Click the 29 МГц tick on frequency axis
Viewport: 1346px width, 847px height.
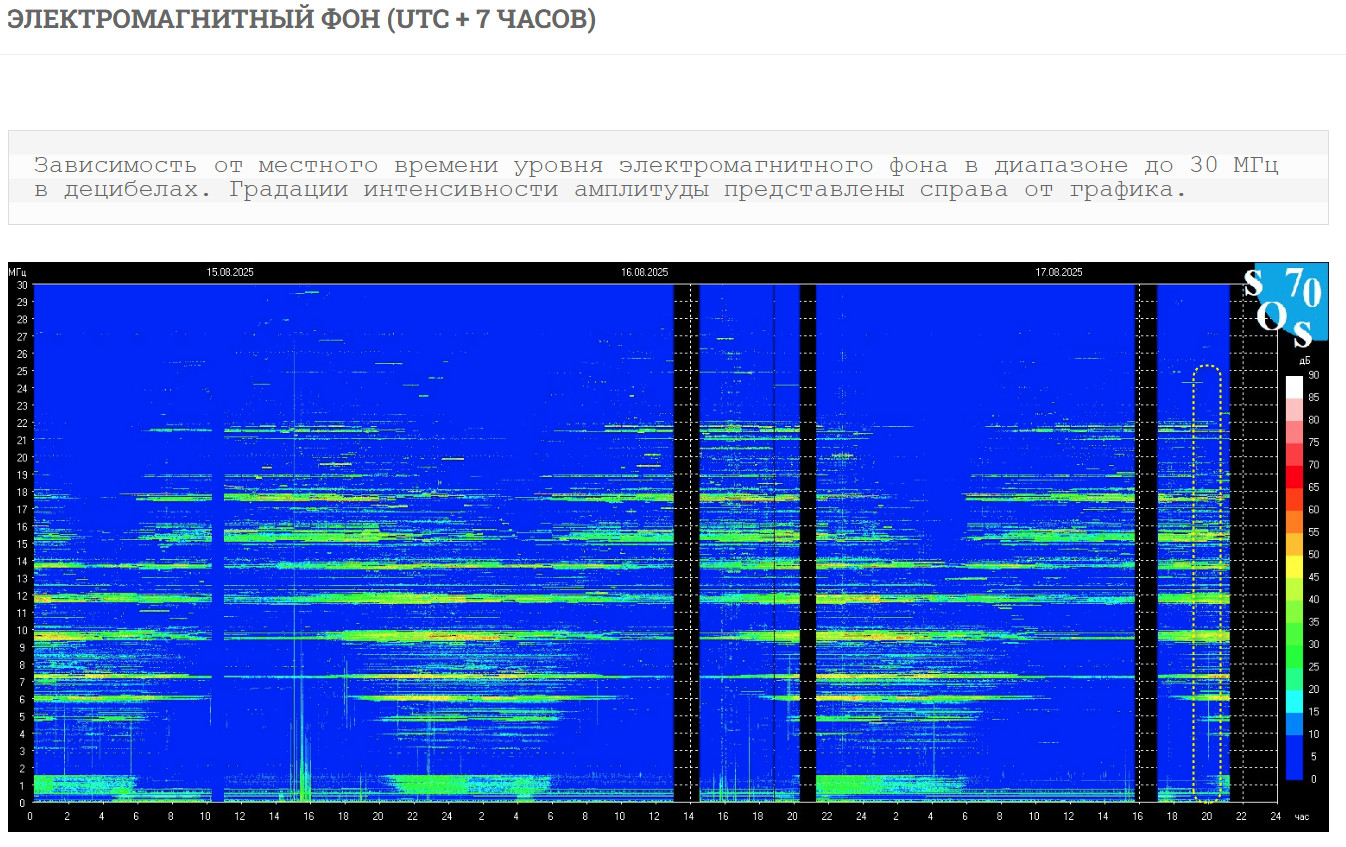click(21, 302)
